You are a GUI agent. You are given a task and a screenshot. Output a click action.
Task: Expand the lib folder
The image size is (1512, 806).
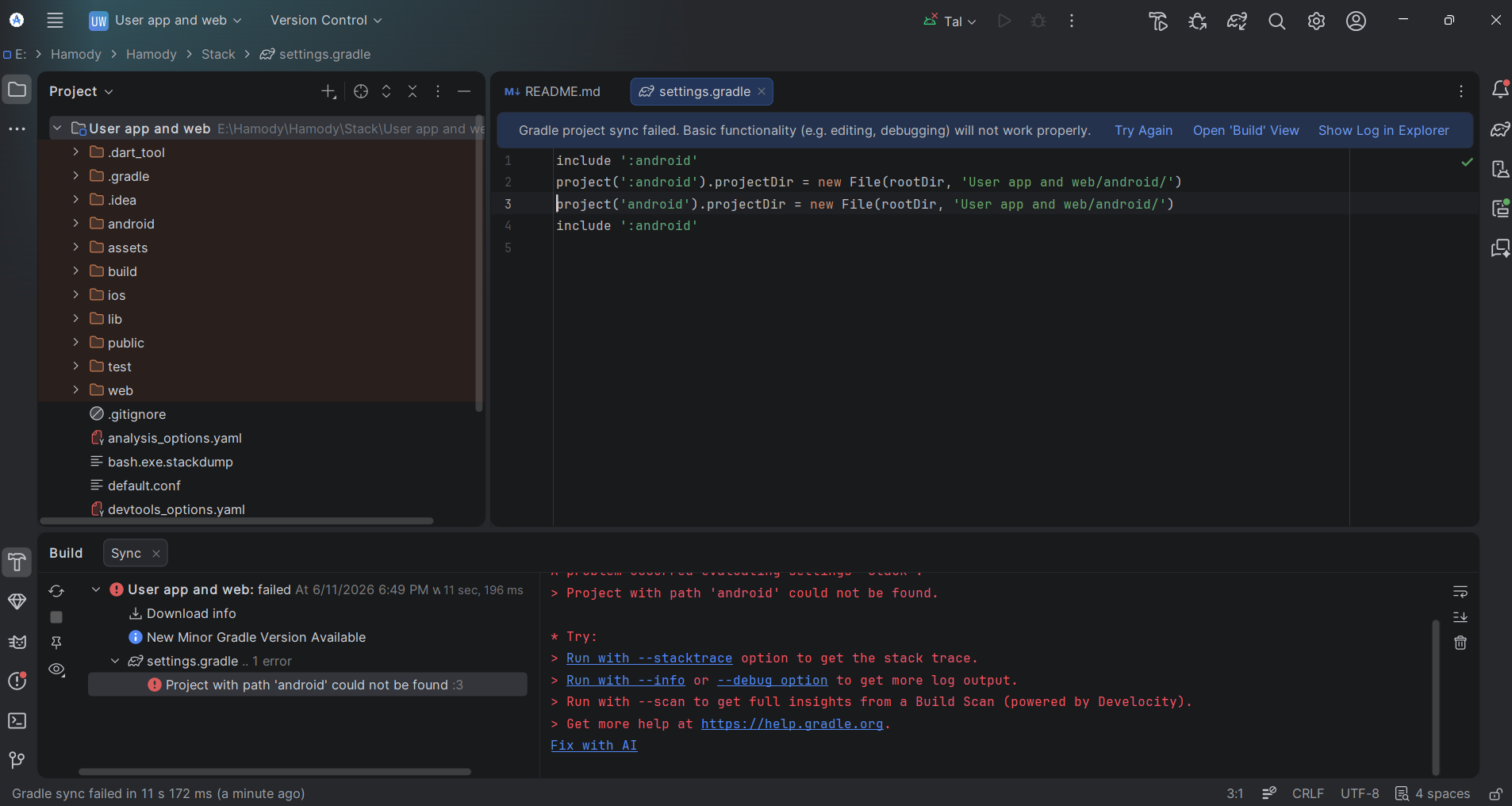[76, 318]
